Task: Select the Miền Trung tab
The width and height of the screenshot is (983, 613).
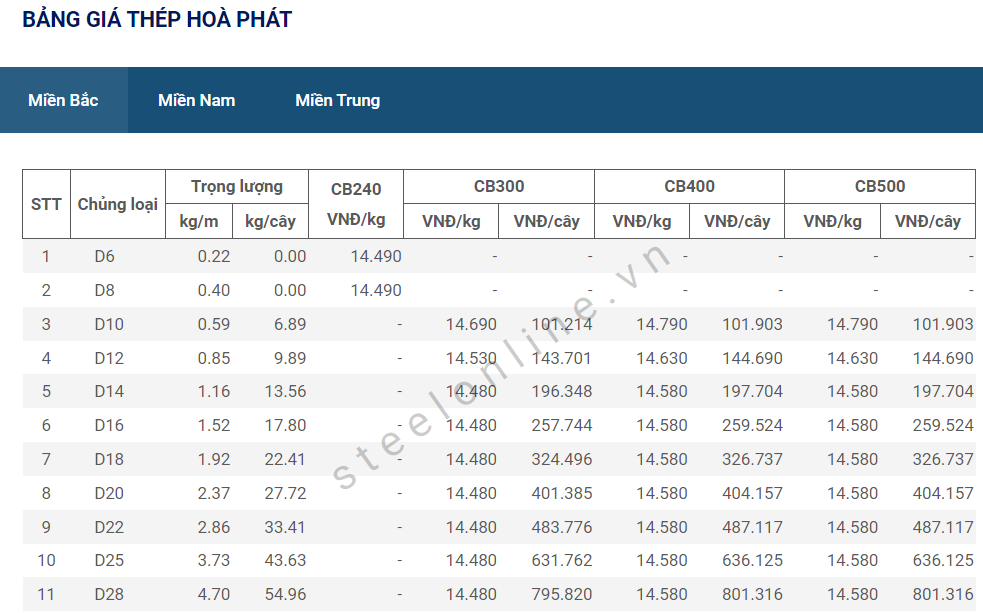Action: (x=337, y=100)
